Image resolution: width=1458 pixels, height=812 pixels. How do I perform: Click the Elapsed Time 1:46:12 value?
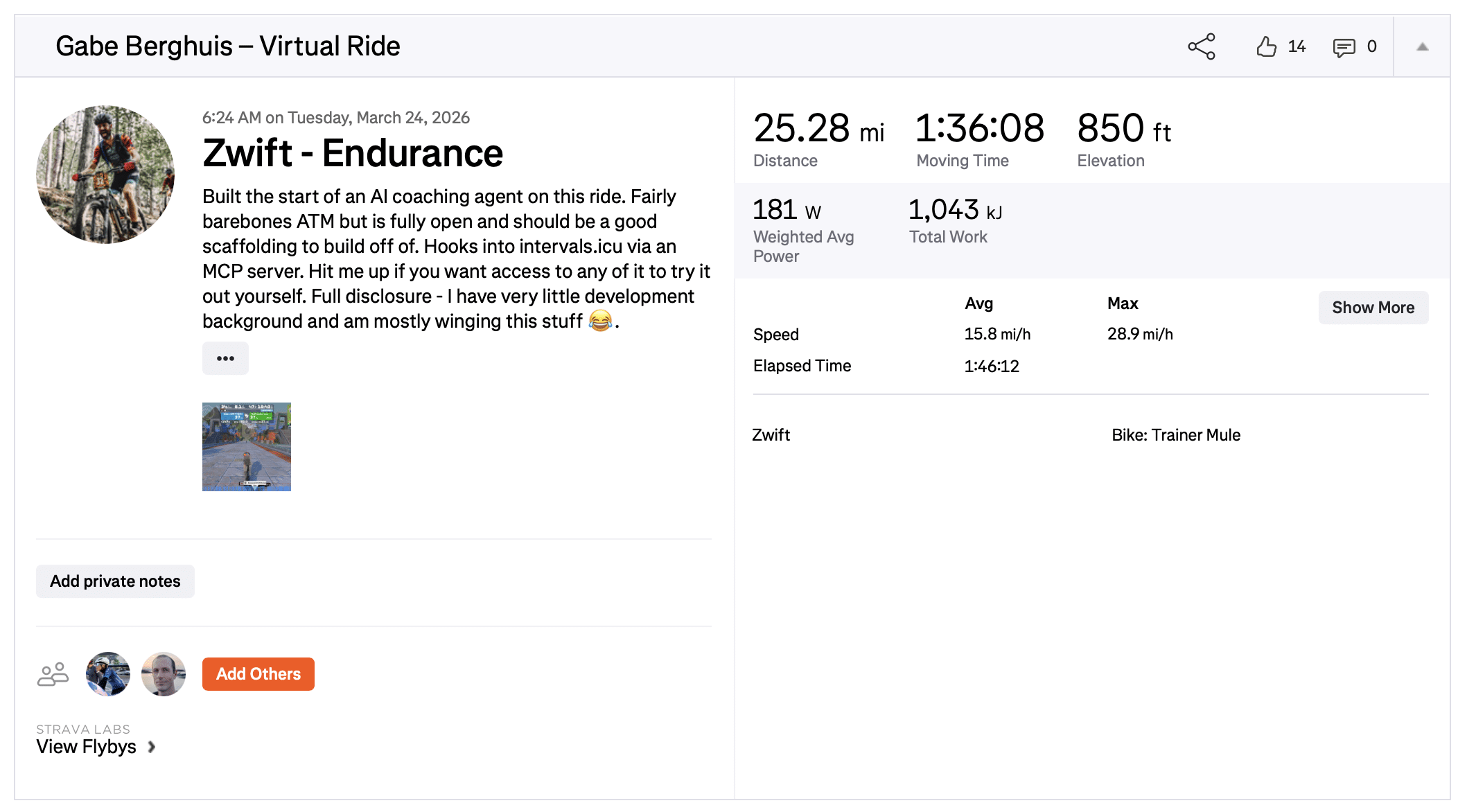(x=992, y=366)
